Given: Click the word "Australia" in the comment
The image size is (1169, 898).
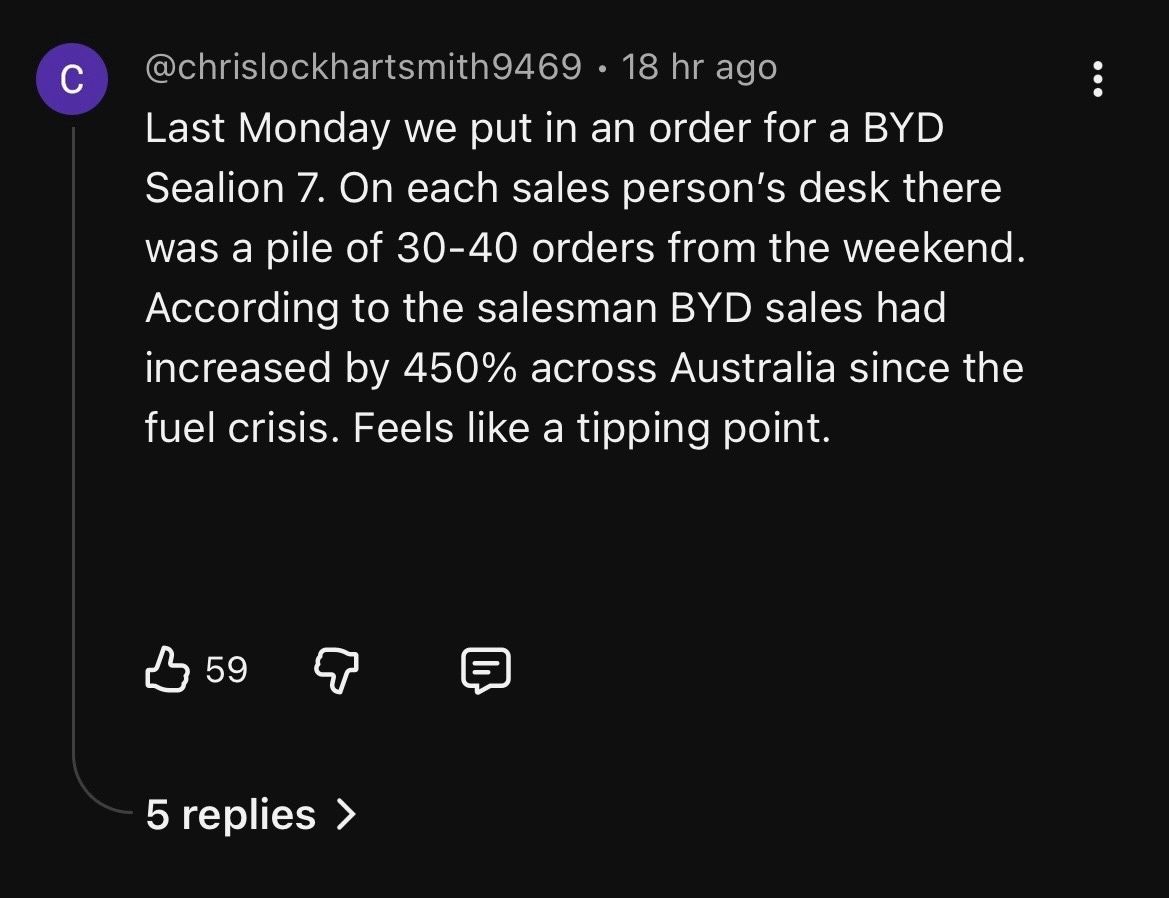Looking at the screenshot, I should 753,368.
